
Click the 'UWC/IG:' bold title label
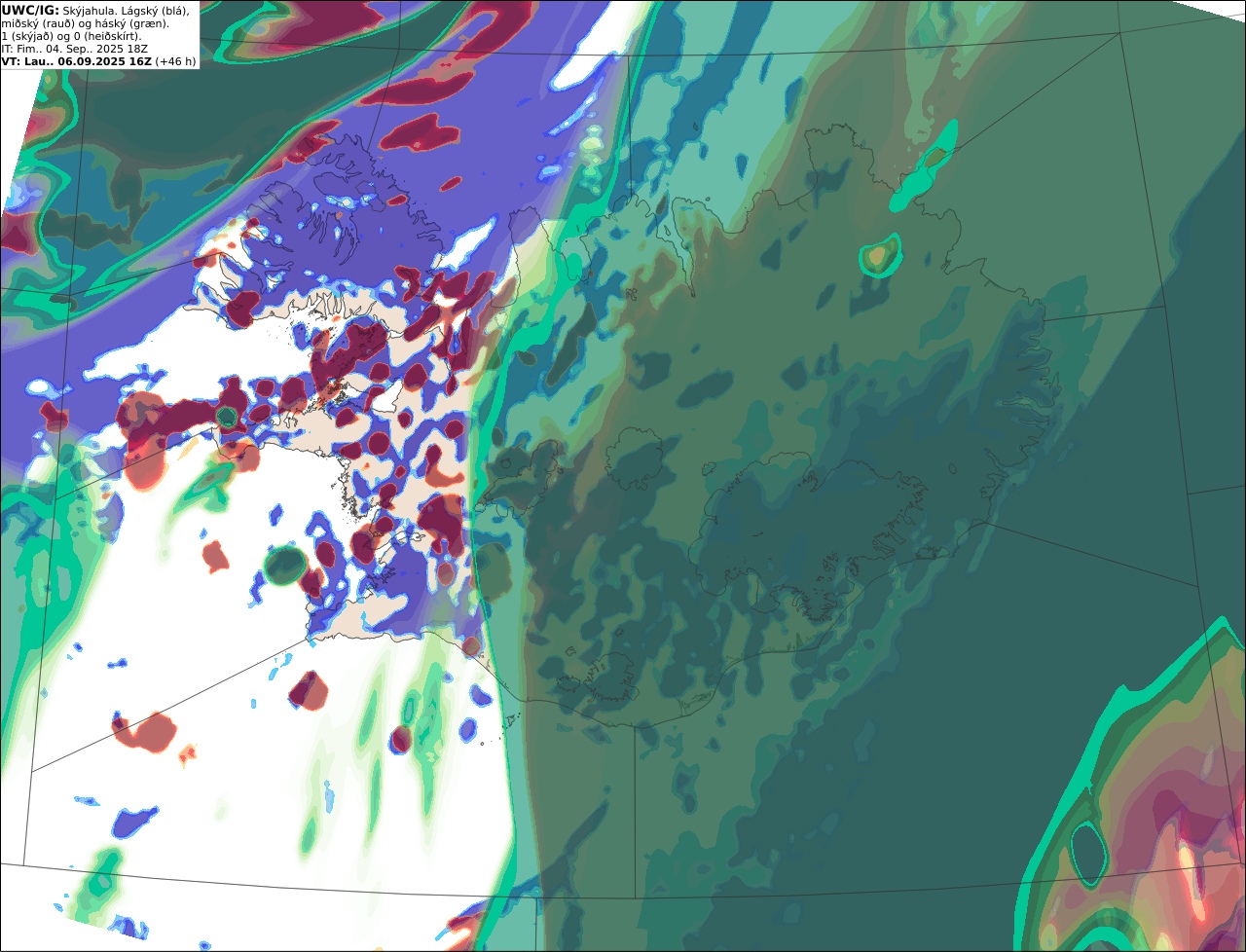click(x=30, y=10)
